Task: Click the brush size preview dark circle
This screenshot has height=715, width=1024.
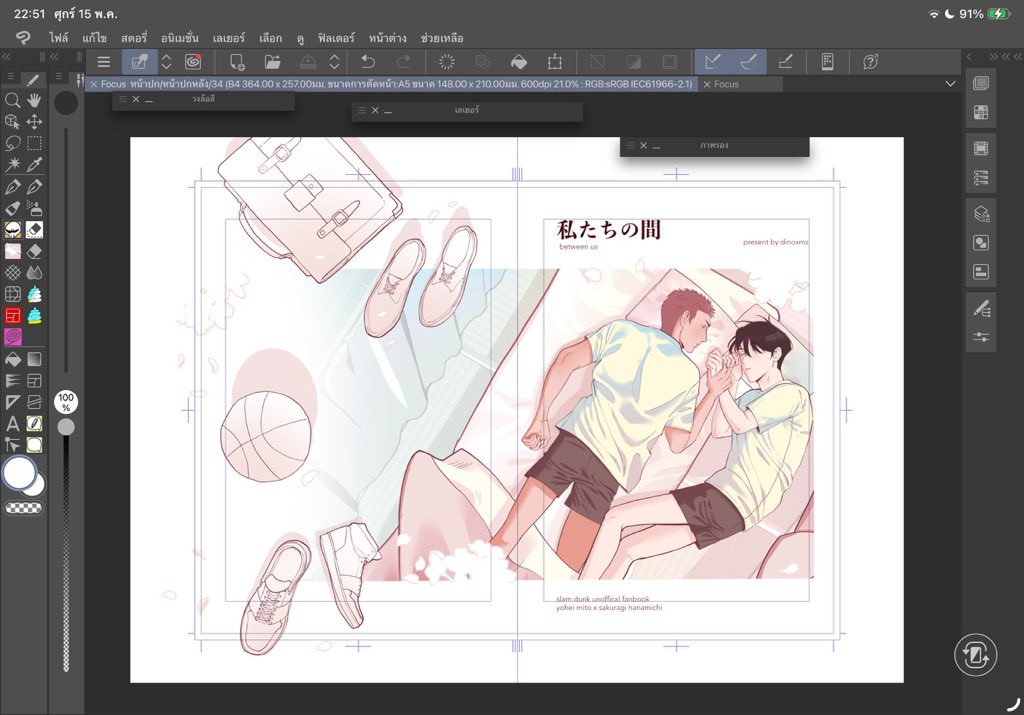Action: click(66, 103)
